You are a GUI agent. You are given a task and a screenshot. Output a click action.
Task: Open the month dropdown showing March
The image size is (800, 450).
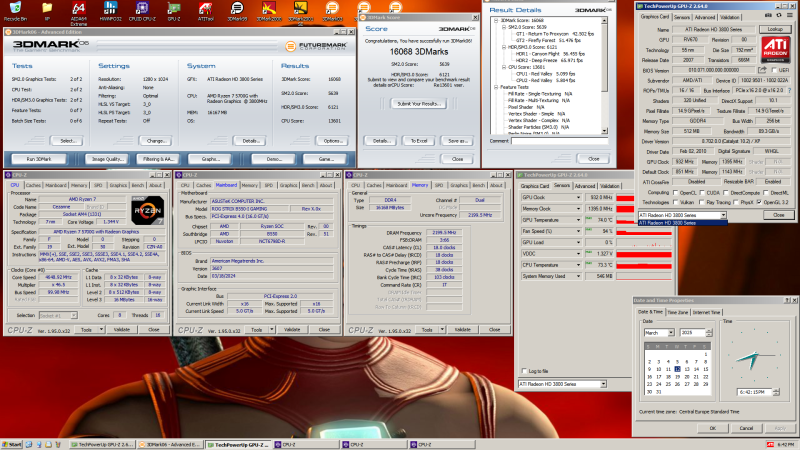(671, 333)
